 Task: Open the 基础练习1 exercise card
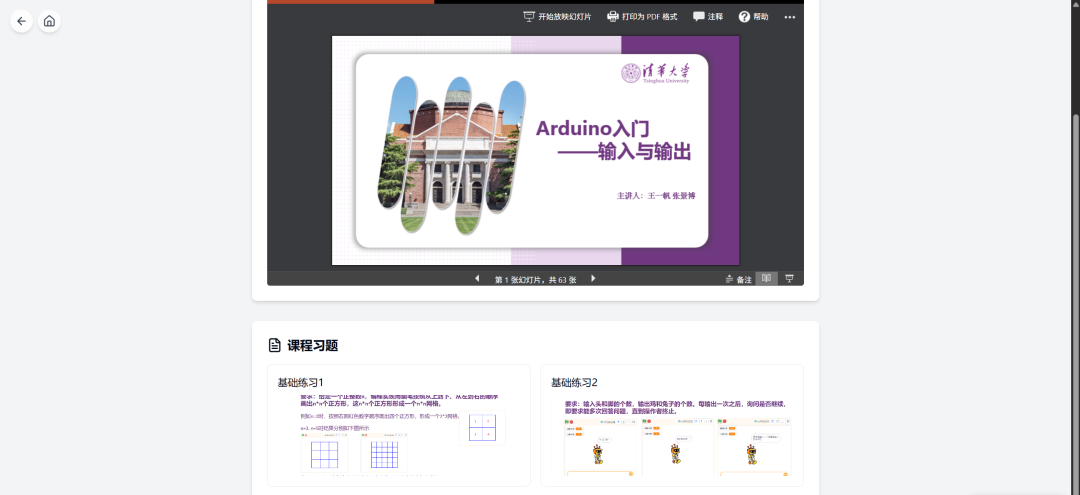pos(399,425)
